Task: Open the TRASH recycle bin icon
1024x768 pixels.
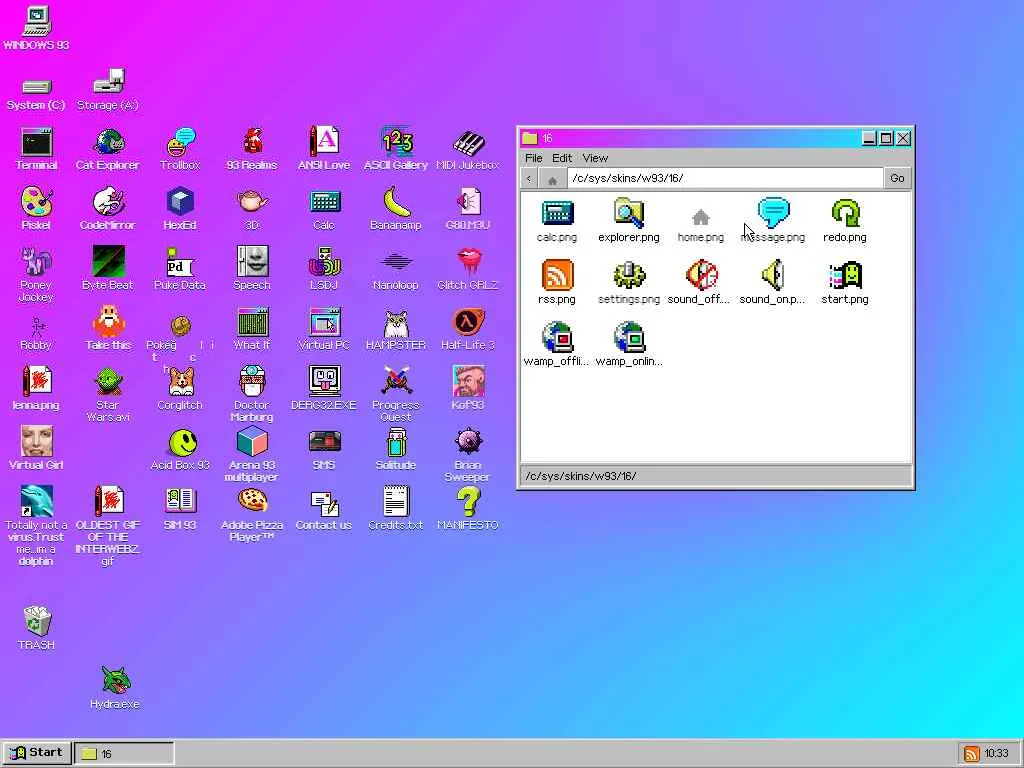Action: click(x=37, y=628)
